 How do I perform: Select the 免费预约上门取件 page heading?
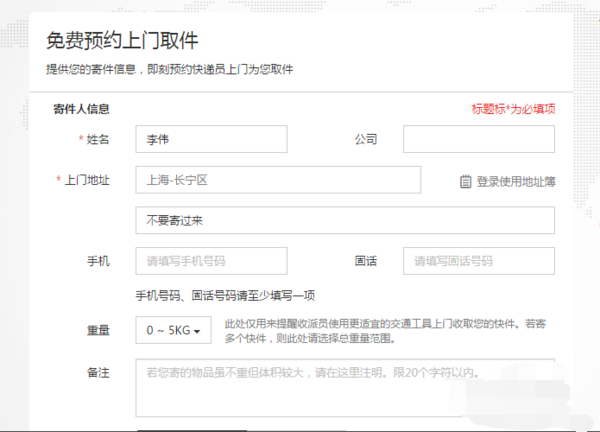(122, 40)
